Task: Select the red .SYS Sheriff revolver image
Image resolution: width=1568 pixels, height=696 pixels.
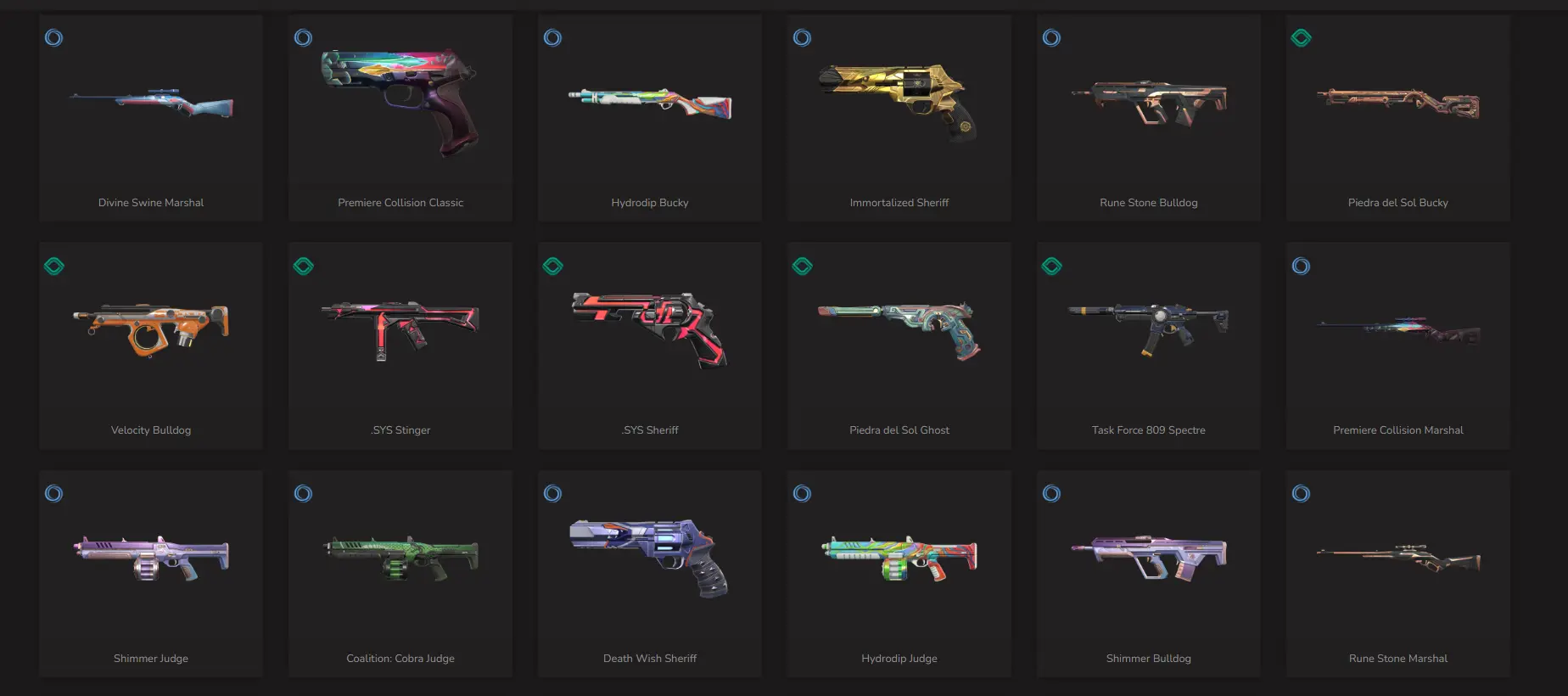Action: pos(650,330)
